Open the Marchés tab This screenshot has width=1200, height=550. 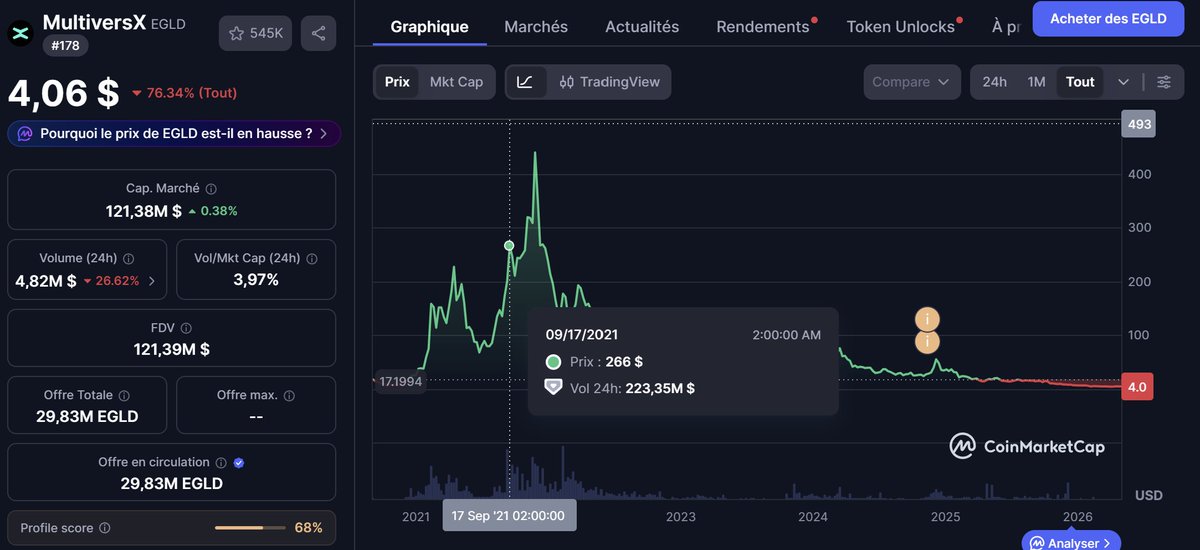536,27
